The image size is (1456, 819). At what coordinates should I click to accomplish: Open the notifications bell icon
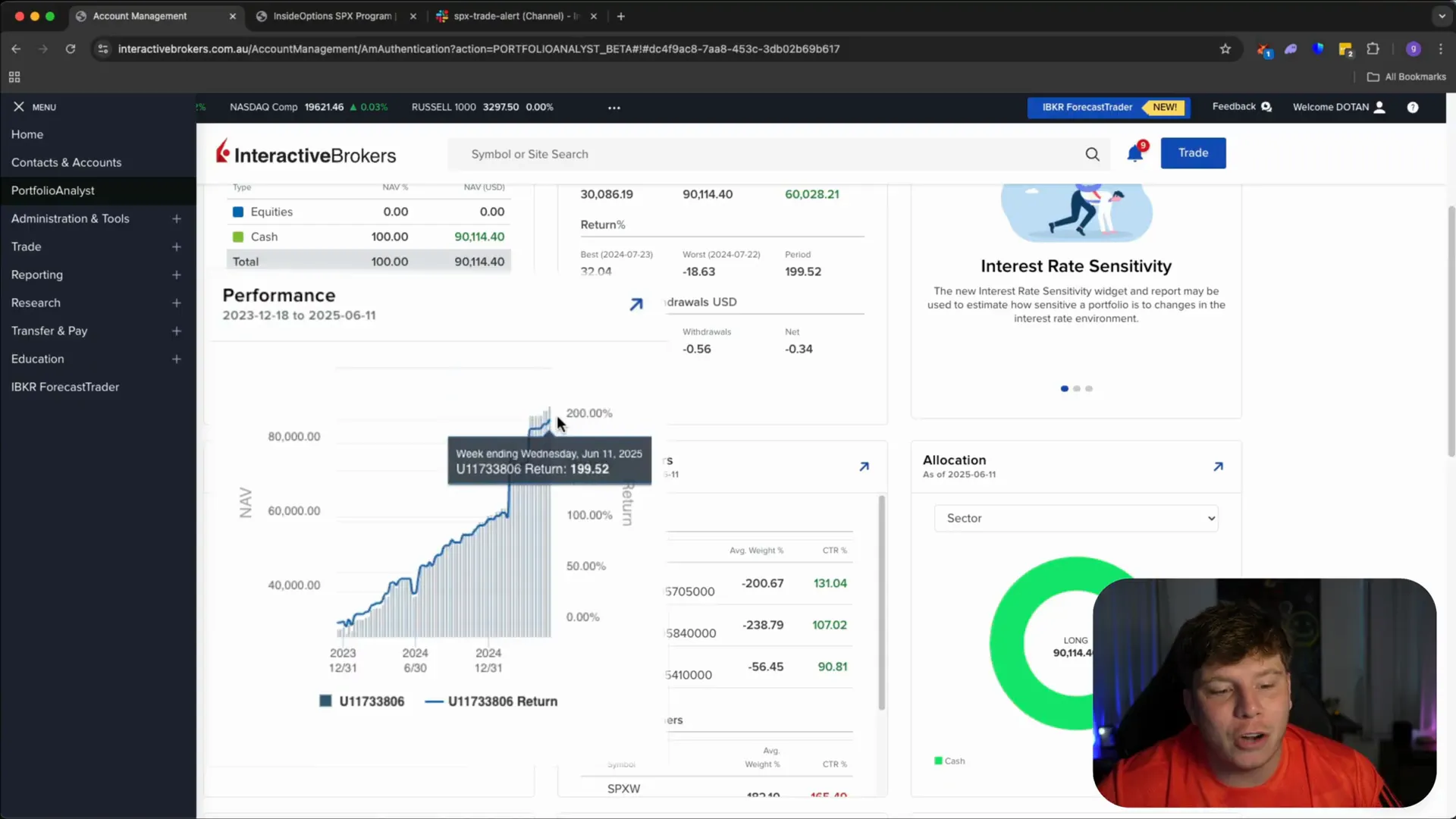coord(1134,154)
